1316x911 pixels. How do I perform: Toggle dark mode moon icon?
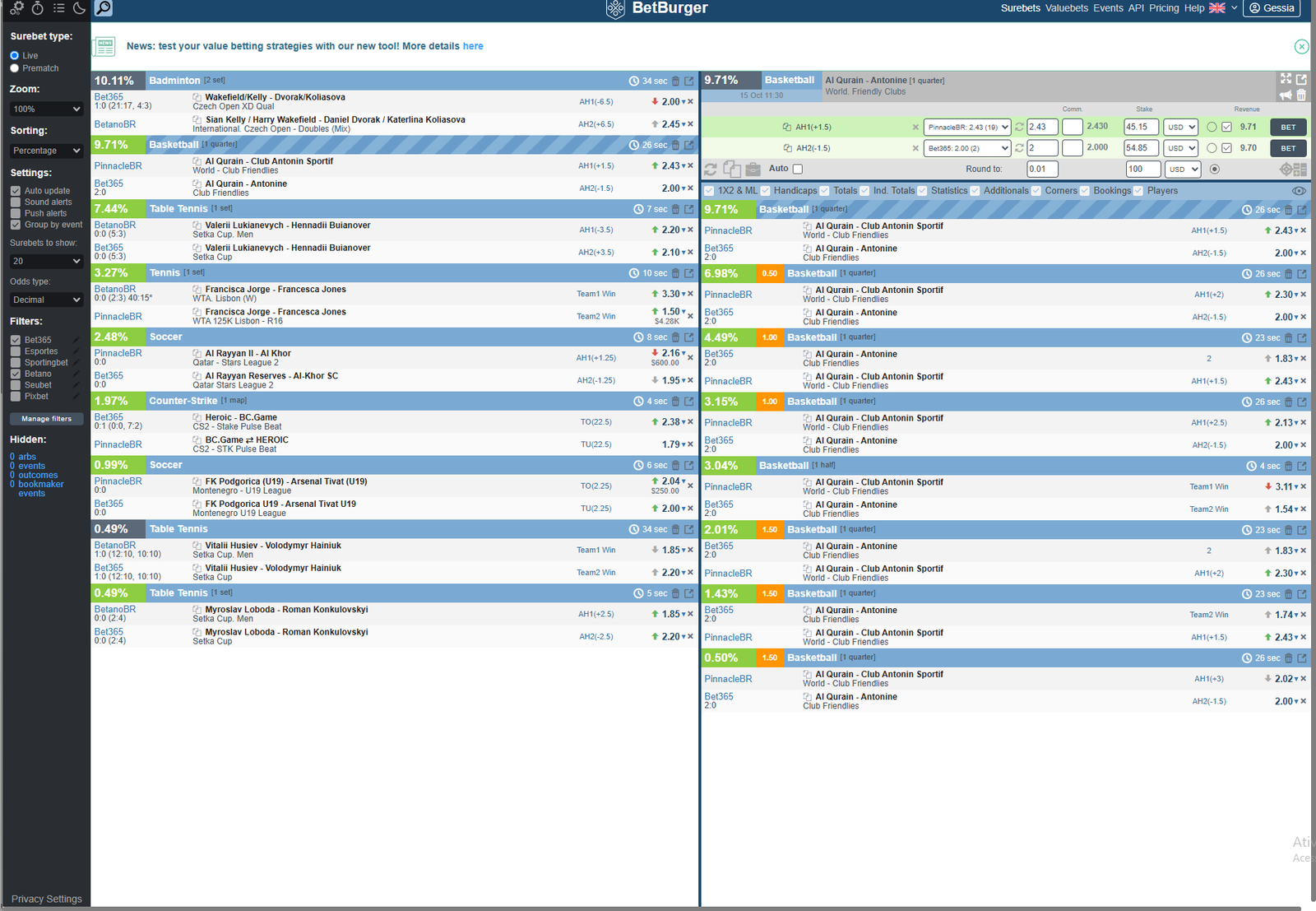coord(80,7)
